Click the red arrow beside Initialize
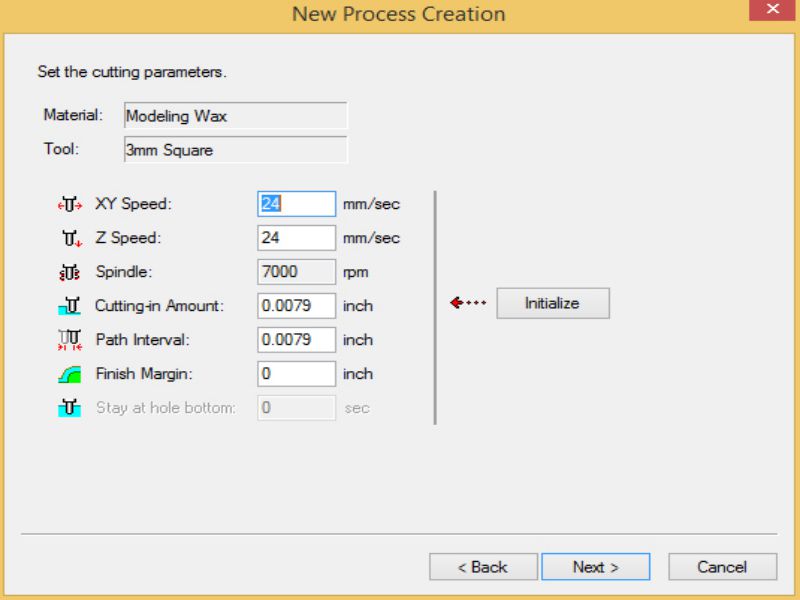 click(468, 304)
